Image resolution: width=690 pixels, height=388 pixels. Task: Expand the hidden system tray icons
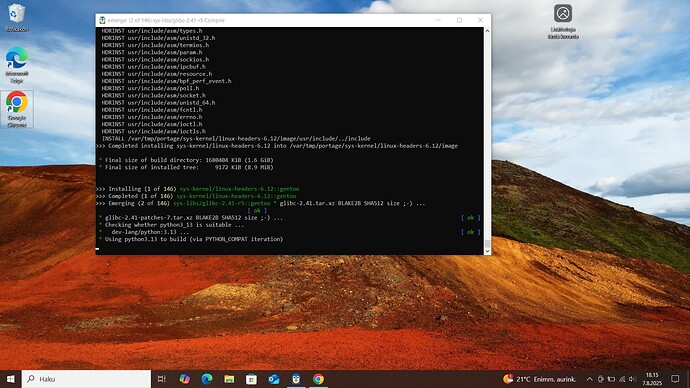click(589, 379)
